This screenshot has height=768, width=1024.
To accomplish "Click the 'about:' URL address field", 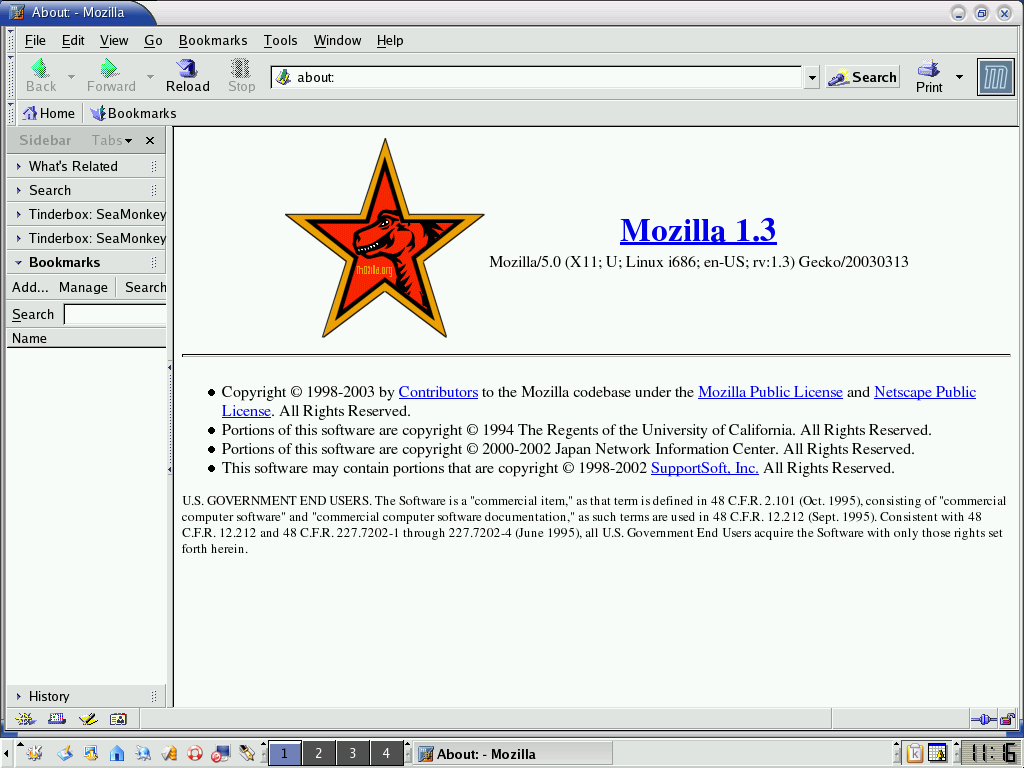I will [537, 78].
